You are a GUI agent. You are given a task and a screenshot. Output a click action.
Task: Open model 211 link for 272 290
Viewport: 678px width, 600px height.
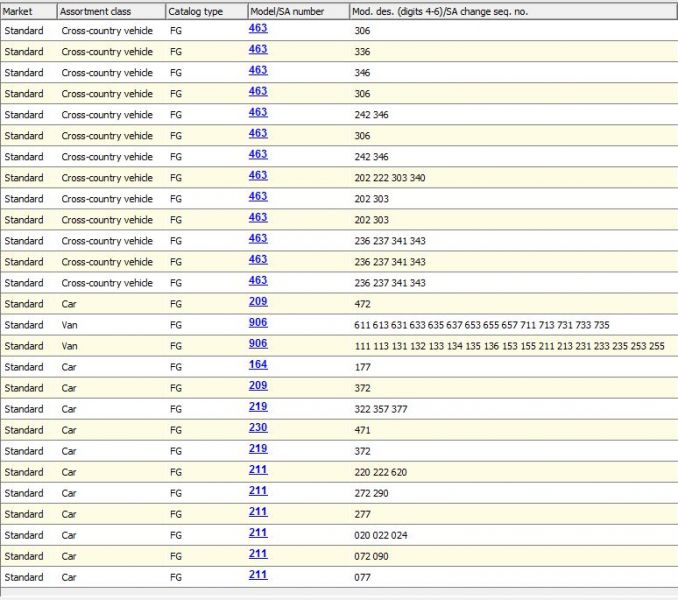[x=258, y=491]
